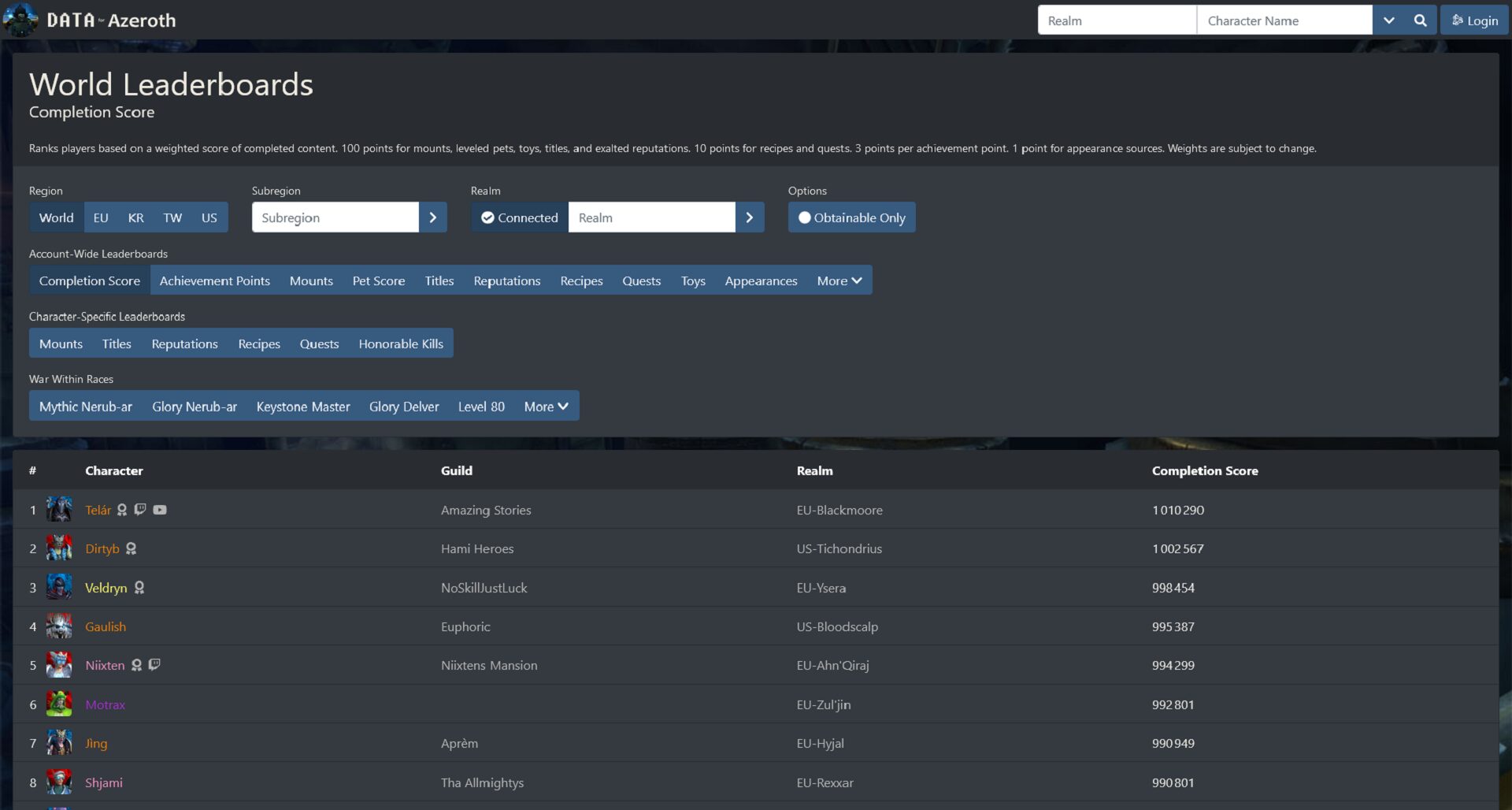Open the Keystone Master race
Screen dimensions: 1512x810
click(303, 407)
